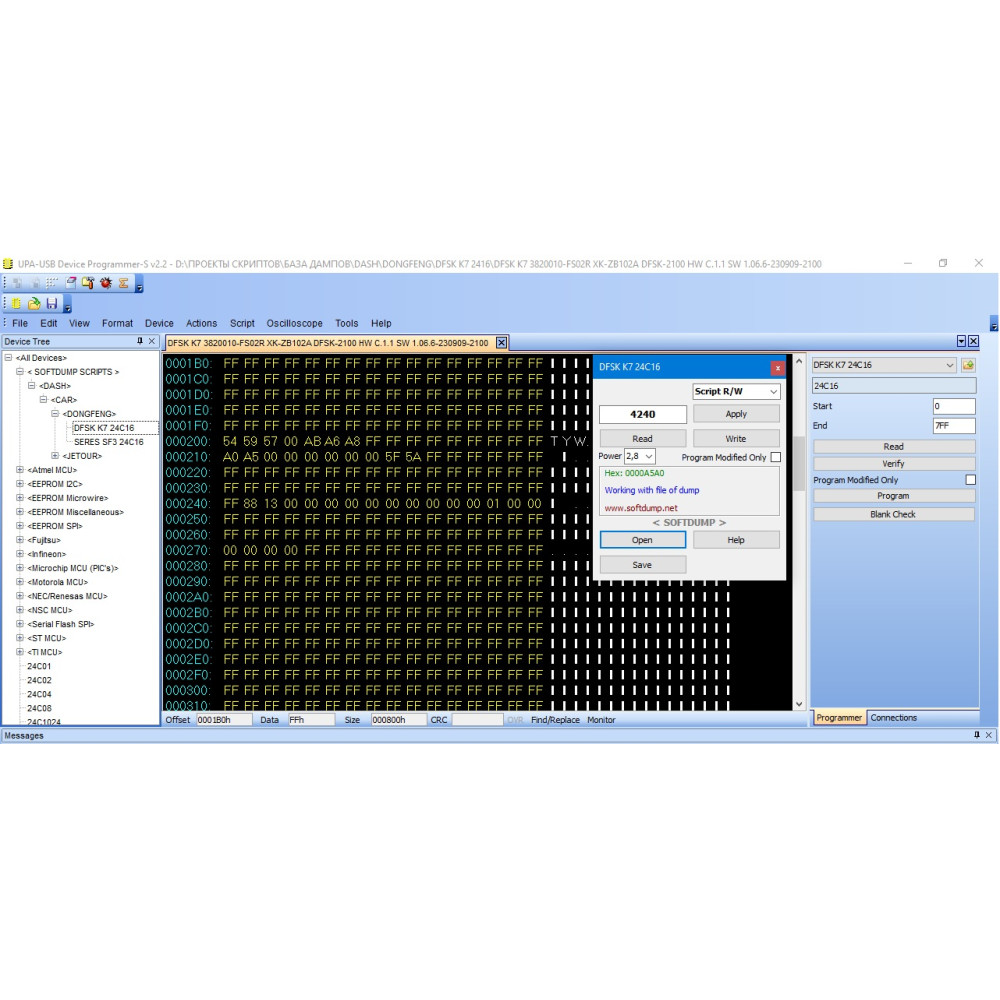
Task: Click the eraser clear-buffer toolbar icon
Action: 71,283
